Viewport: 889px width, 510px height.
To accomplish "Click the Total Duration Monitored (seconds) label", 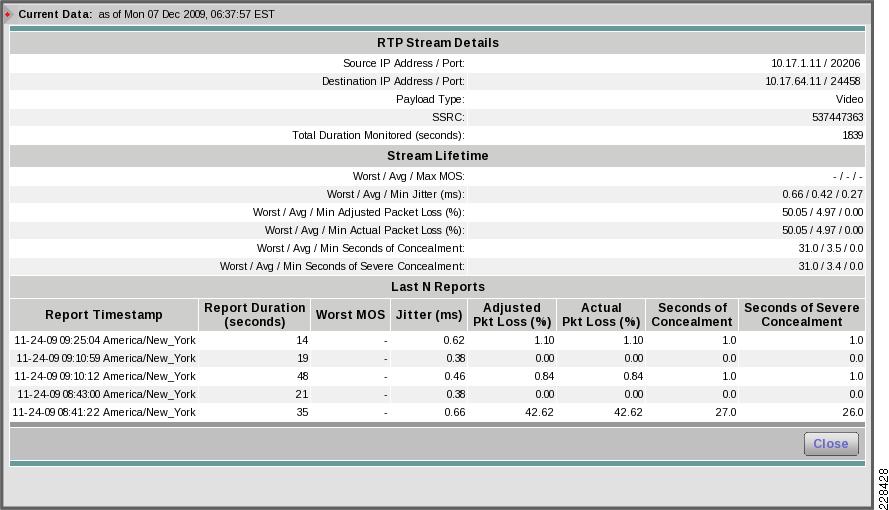I will pos(378,135).
